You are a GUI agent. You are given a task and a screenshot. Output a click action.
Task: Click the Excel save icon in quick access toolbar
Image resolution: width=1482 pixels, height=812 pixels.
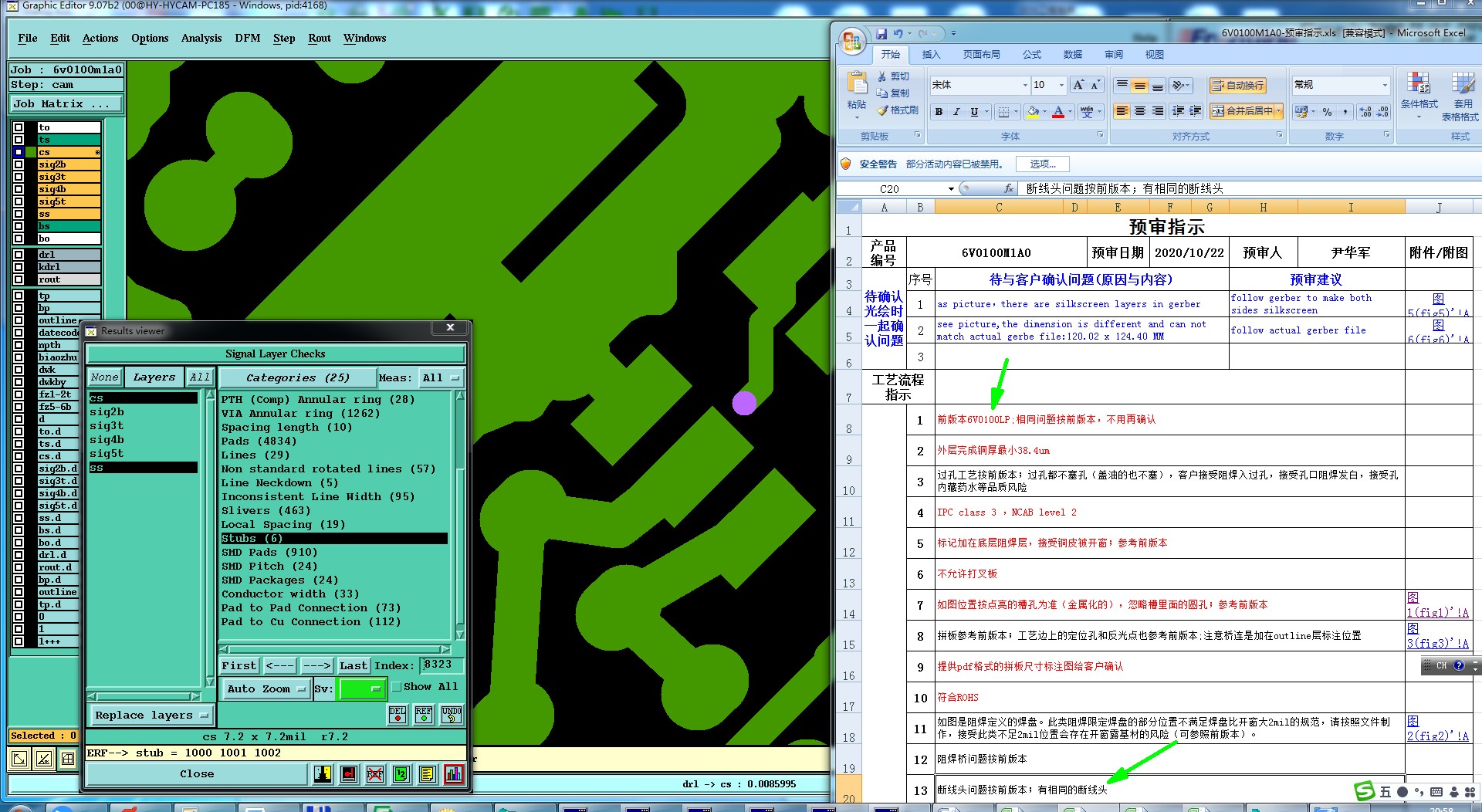(881, 34)
